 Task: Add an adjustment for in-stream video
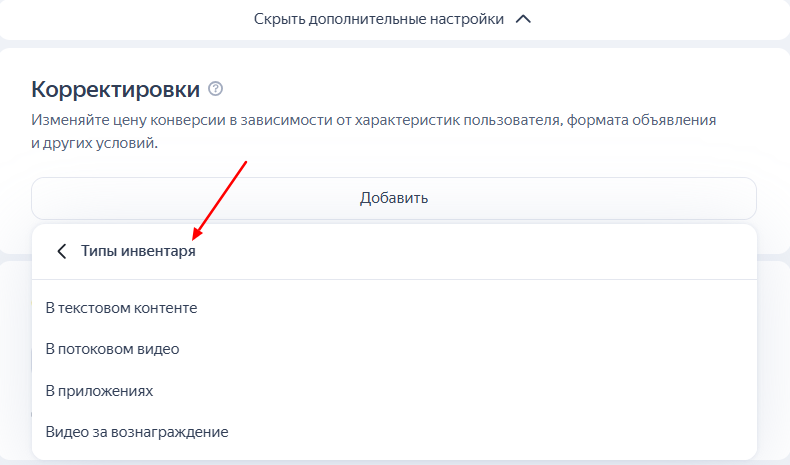pyautogui.click(x=112, y=349)
